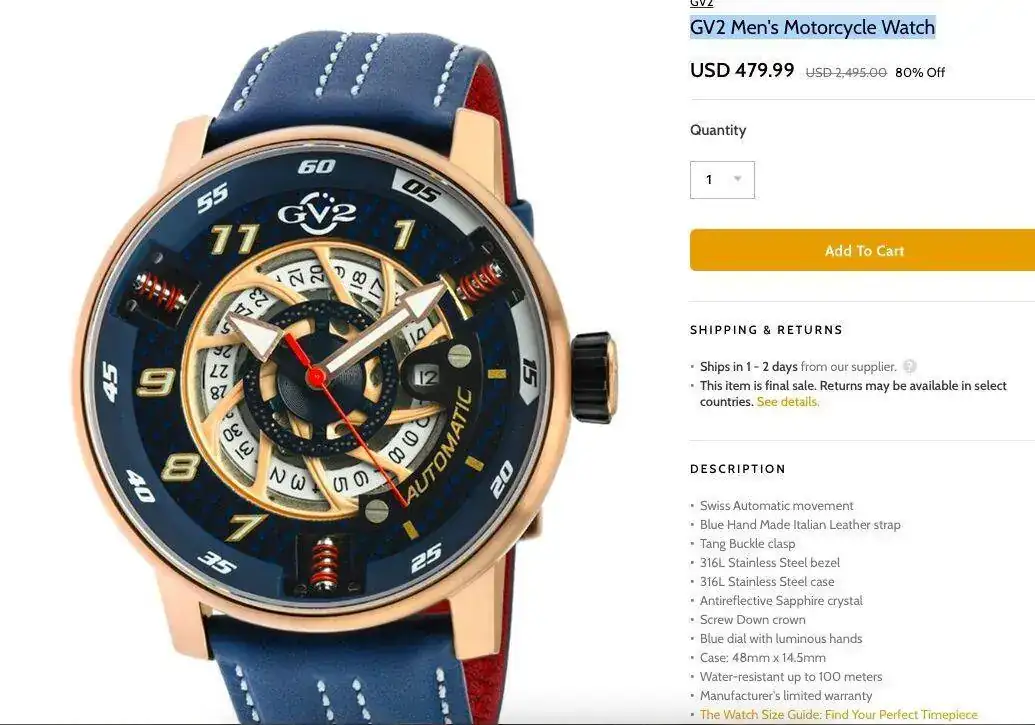Click the crossed-out USD 2,495.00 price
This screenshot has width=1035, height=725.
846,73
